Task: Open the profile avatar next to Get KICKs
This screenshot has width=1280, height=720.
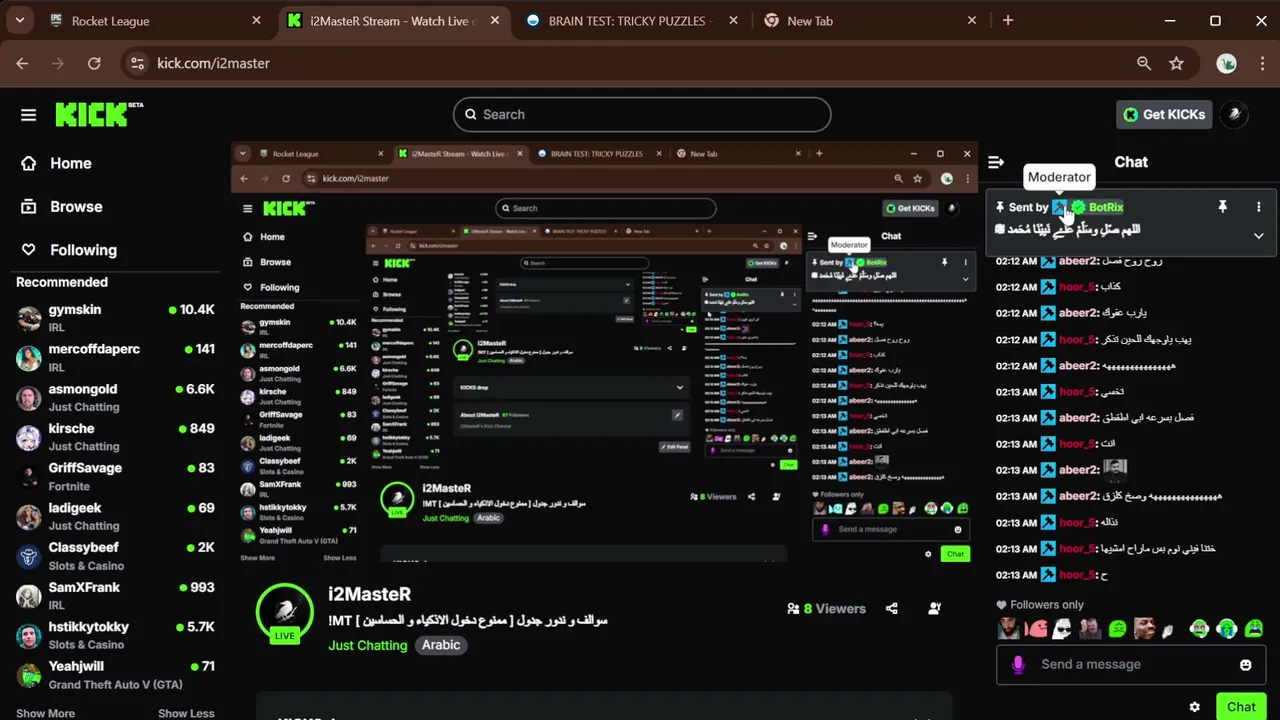Action: point(1235,114)
